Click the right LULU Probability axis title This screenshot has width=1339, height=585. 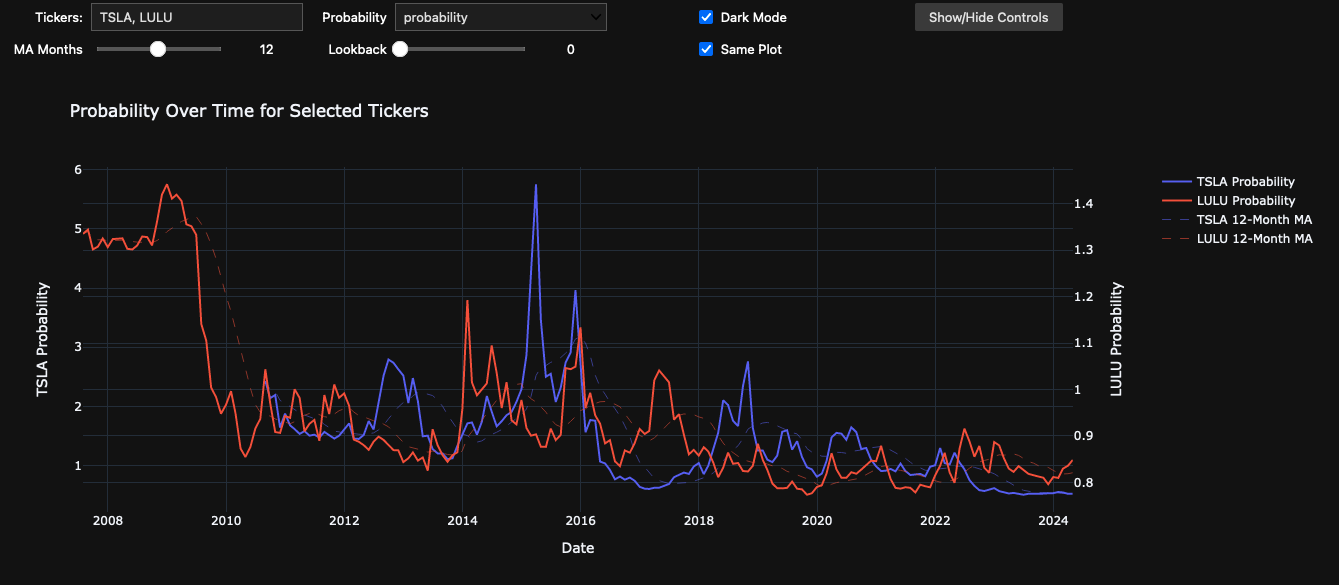[x=1117, y=339]
